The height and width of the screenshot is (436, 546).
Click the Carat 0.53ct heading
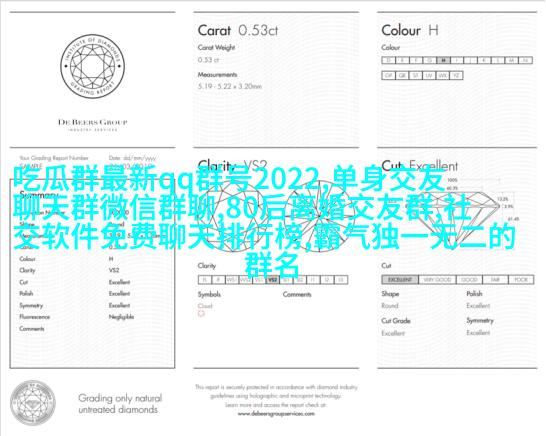click(x=238, y=31)
